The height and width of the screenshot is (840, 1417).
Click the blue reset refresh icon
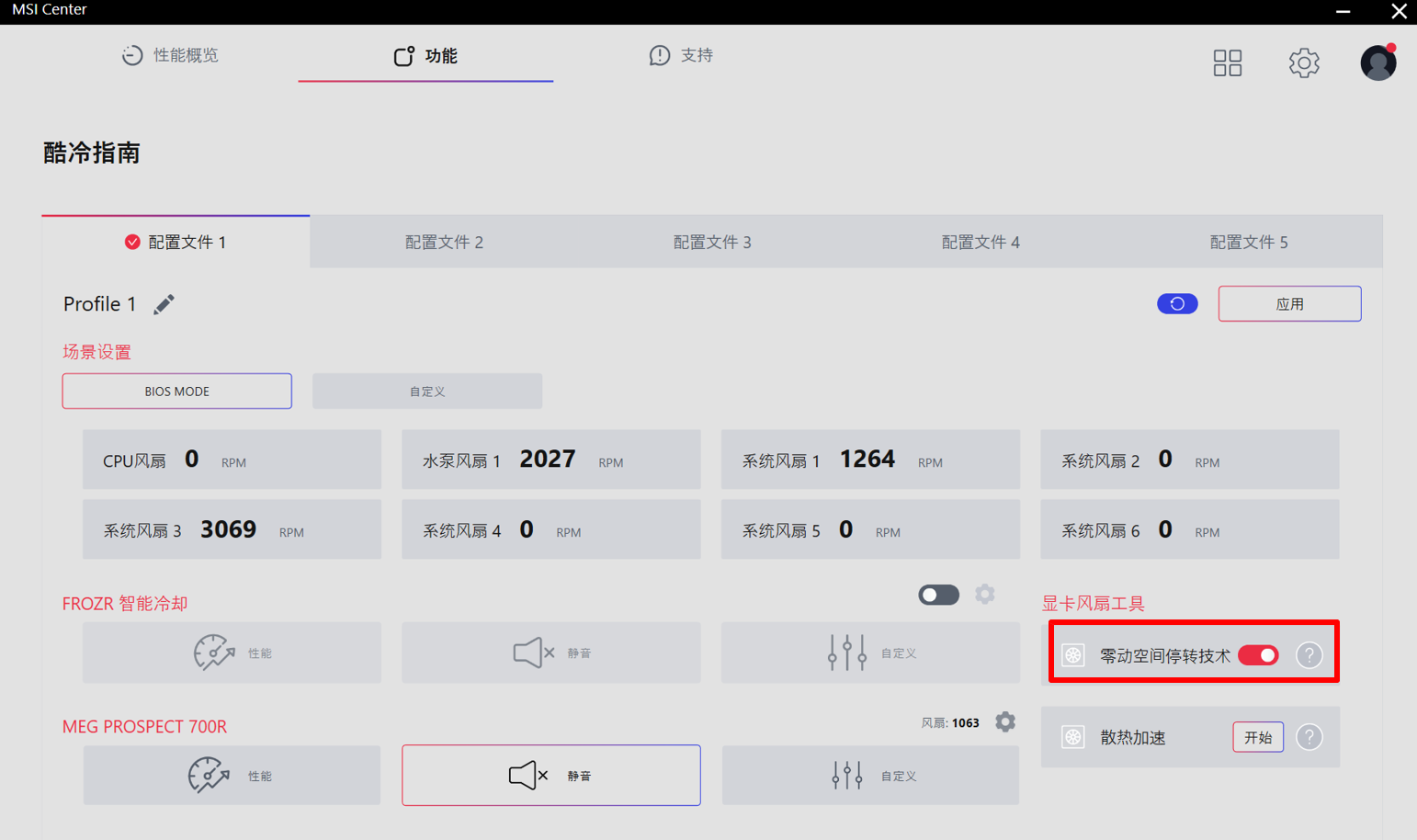click(x=1177, y=304)
